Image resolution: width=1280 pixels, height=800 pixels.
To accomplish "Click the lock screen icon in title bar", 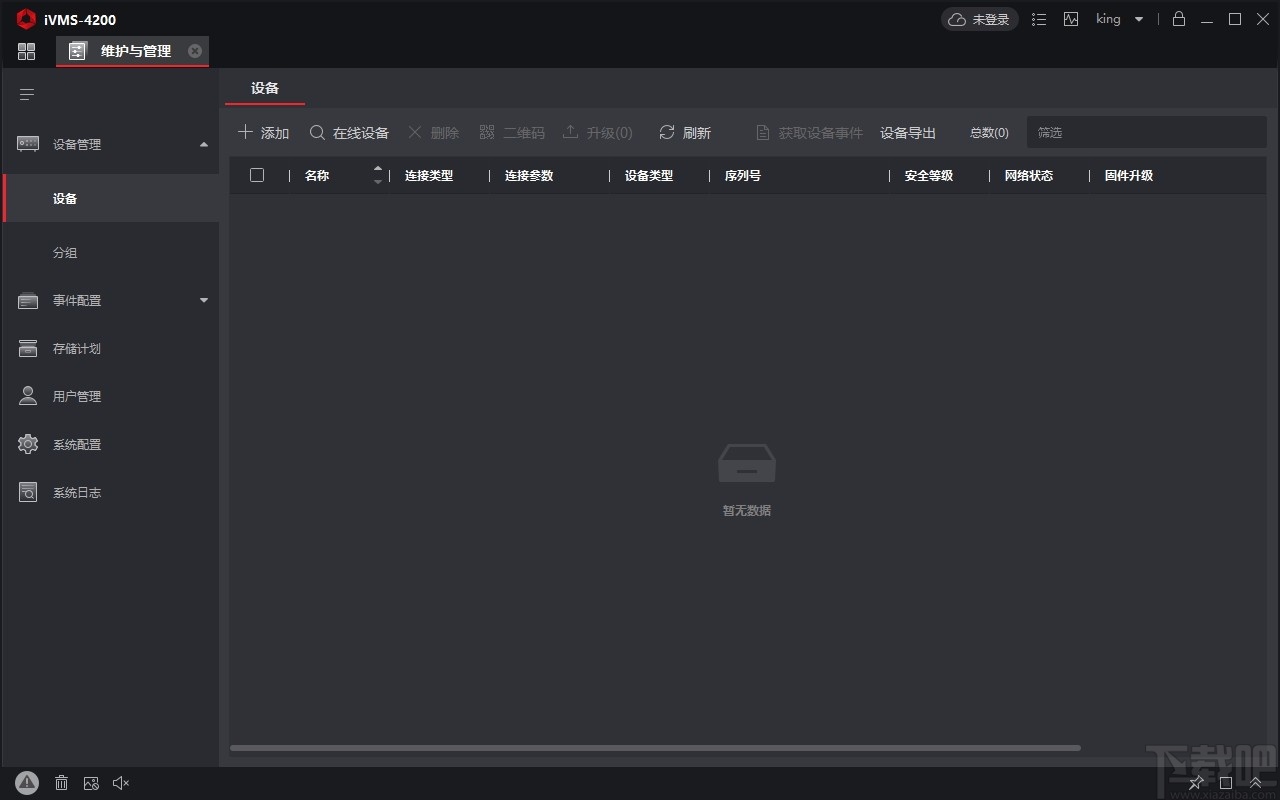I will pos(1178,19).
